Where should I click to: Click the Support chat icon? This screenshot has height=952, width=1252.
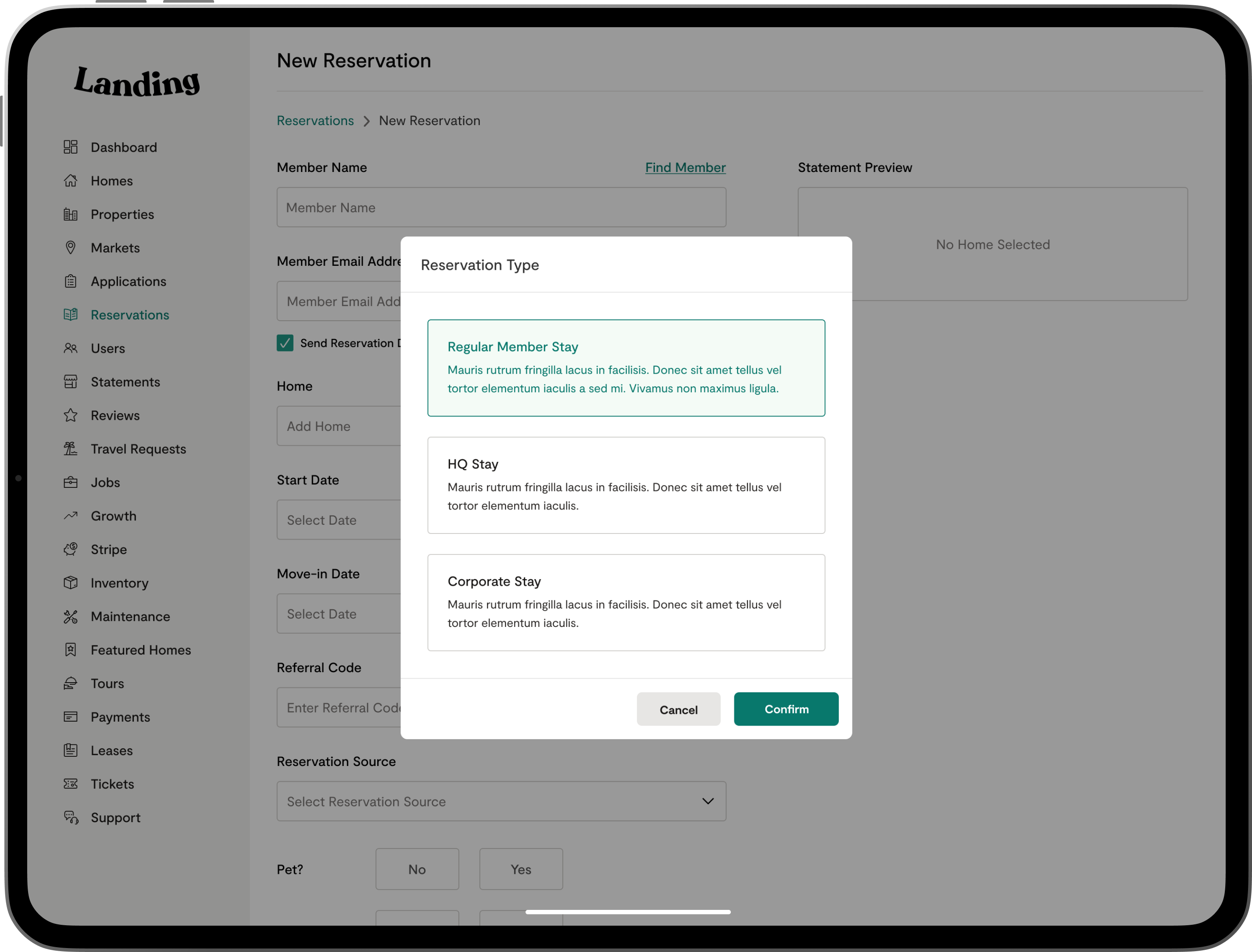click(71, 817)
